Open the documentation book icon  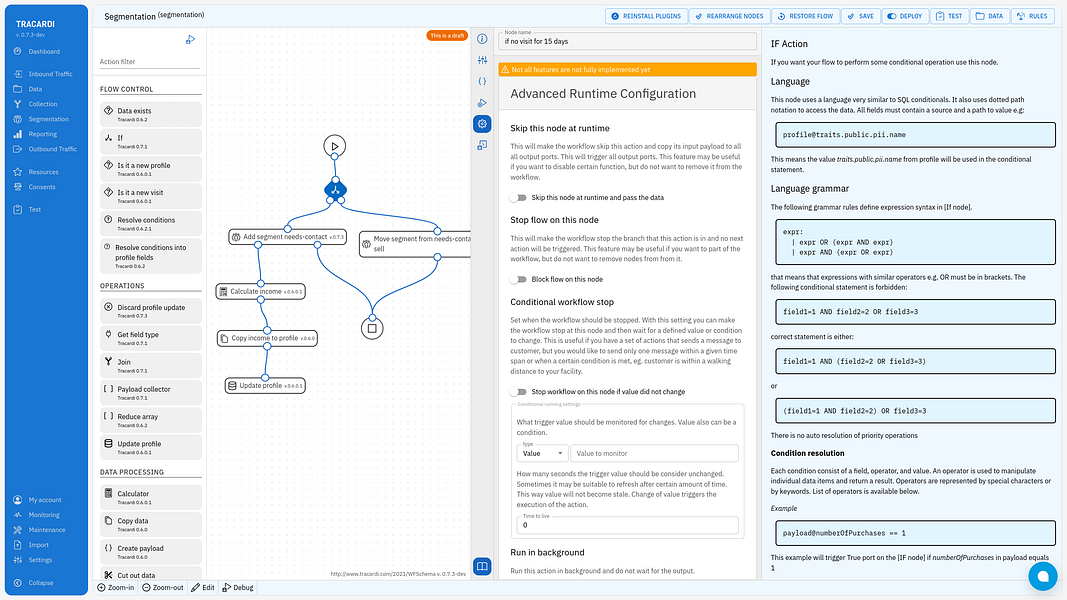click(482, 566)
